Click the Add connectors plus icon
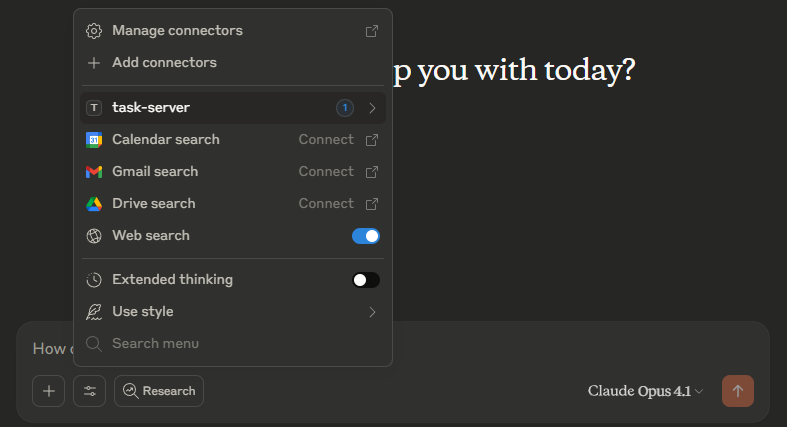 click(94, 63)
